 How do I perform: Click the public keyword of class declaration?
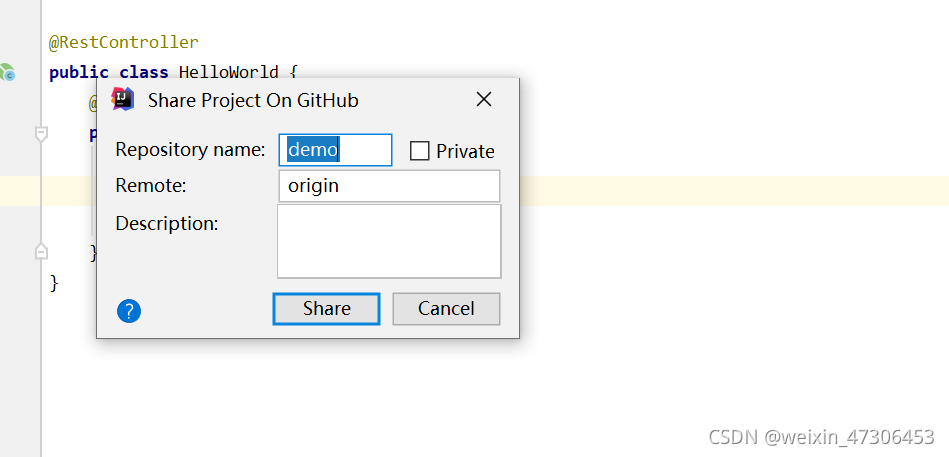[79, 73]
